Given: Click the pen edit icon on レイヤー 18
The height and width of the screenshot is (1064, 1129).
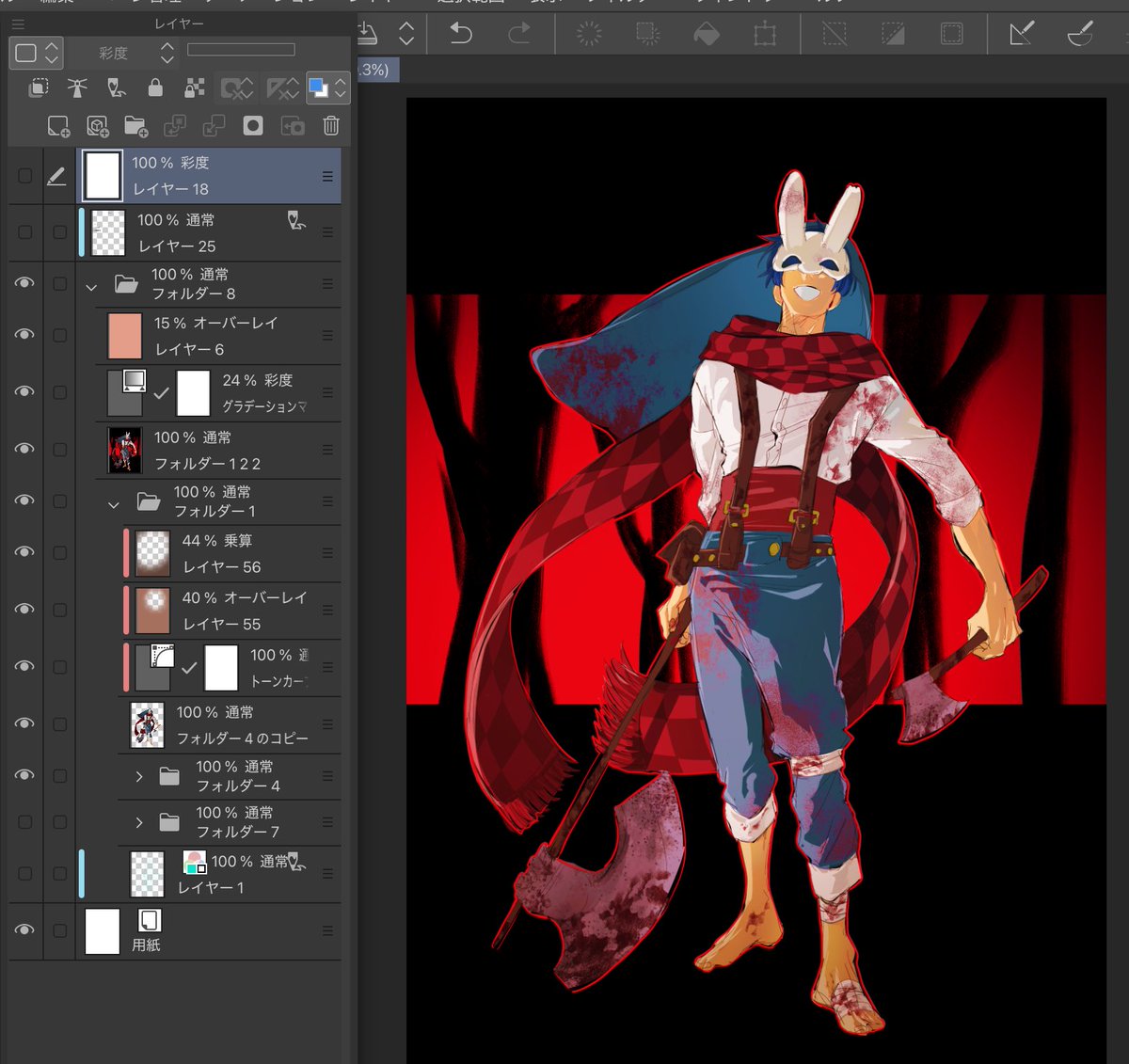Looking at the screenshot, I should [56, 176].
